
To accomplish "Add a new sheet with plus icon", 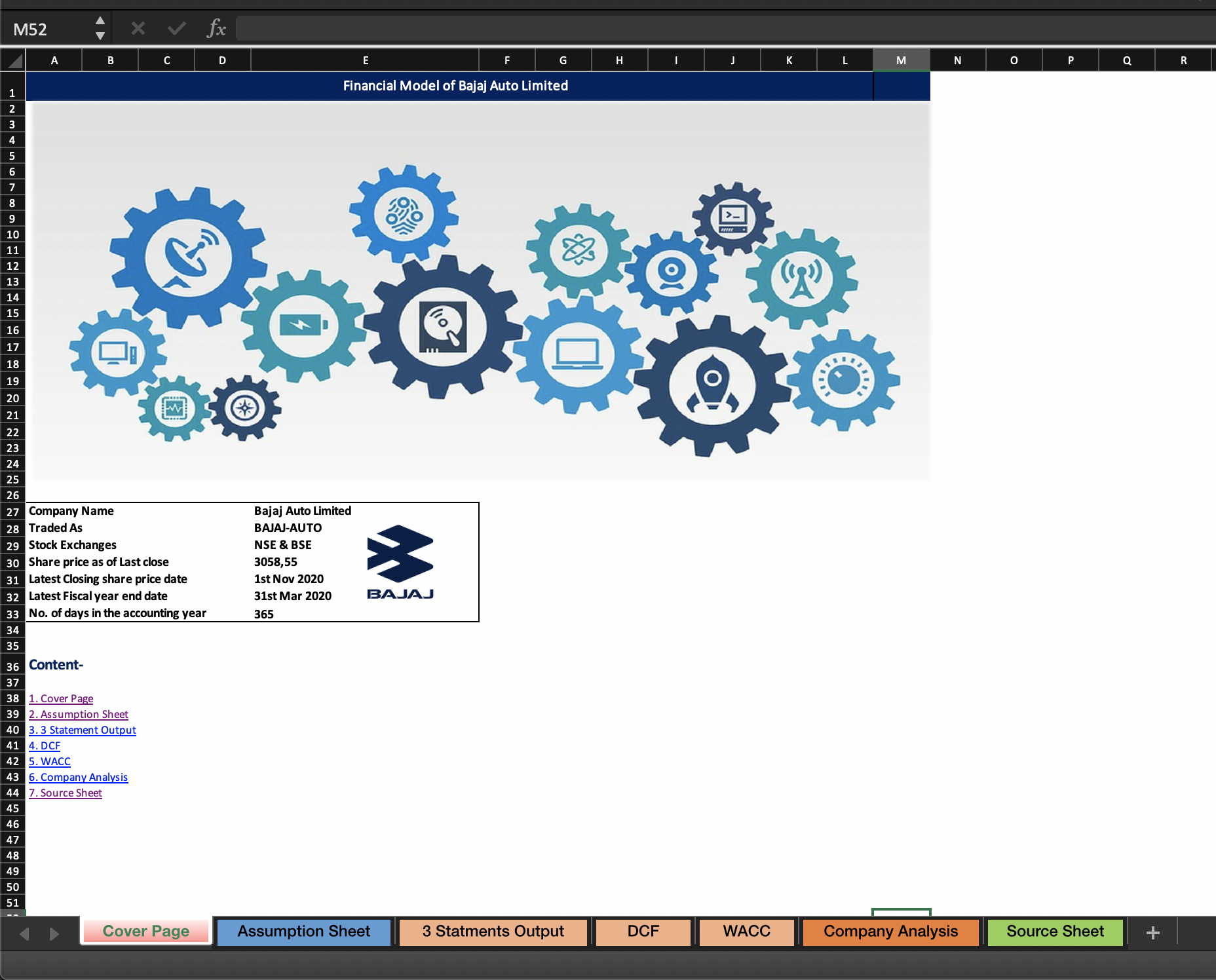I will click(1153, 932).
